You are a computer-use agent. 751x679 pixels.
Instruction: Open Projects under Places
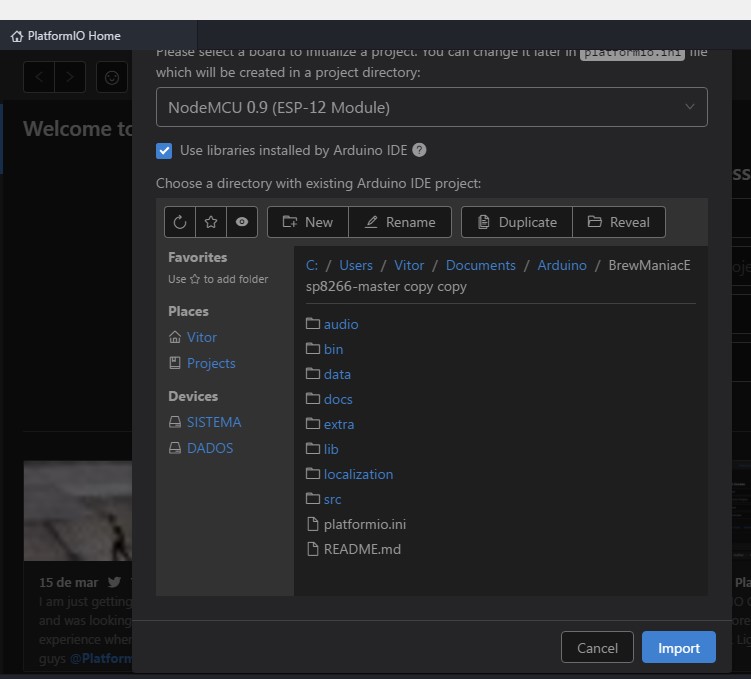211,363
